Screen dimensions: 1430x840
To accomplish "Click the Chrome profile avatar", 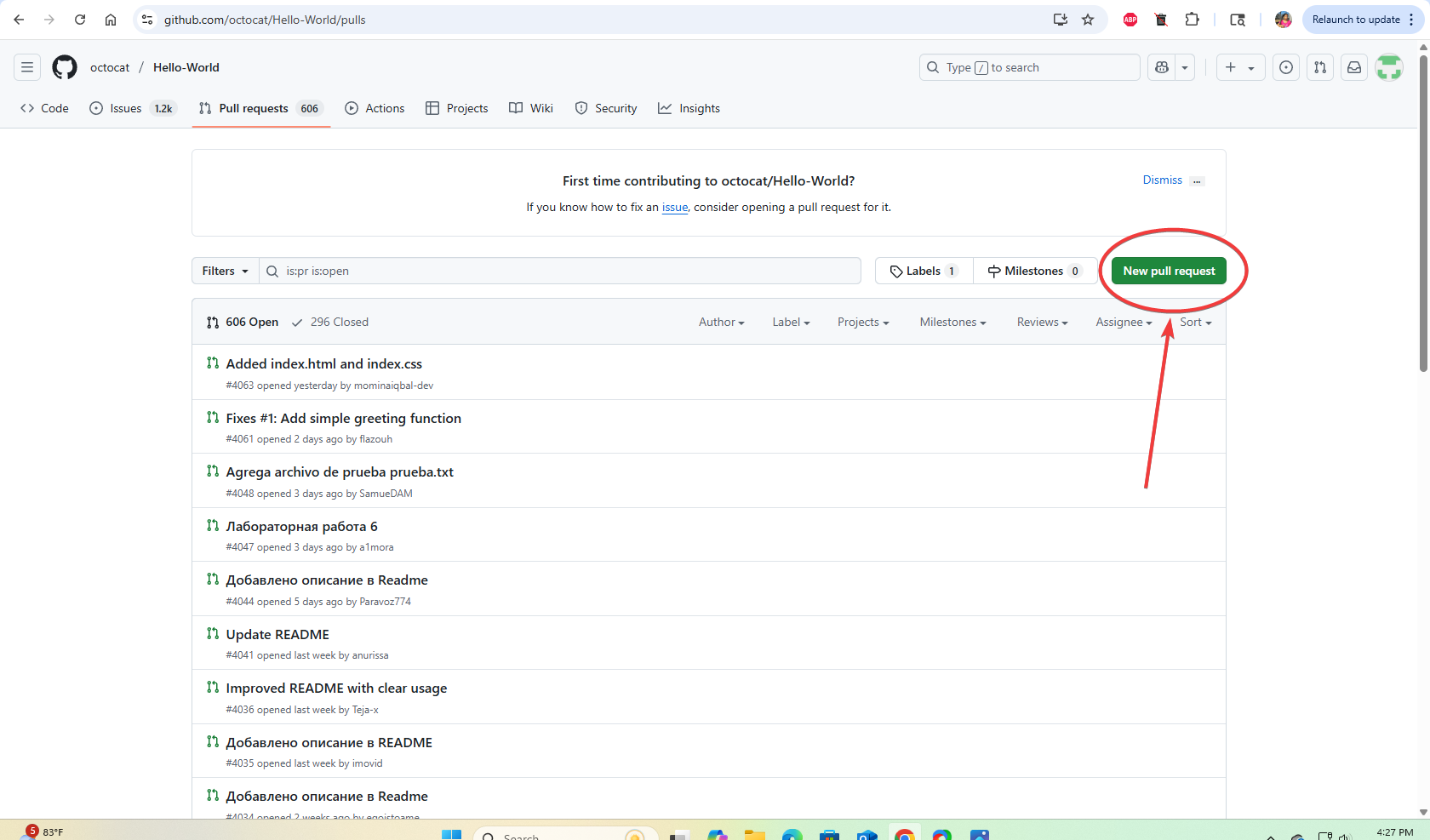I will click(x=1284, y=20).
